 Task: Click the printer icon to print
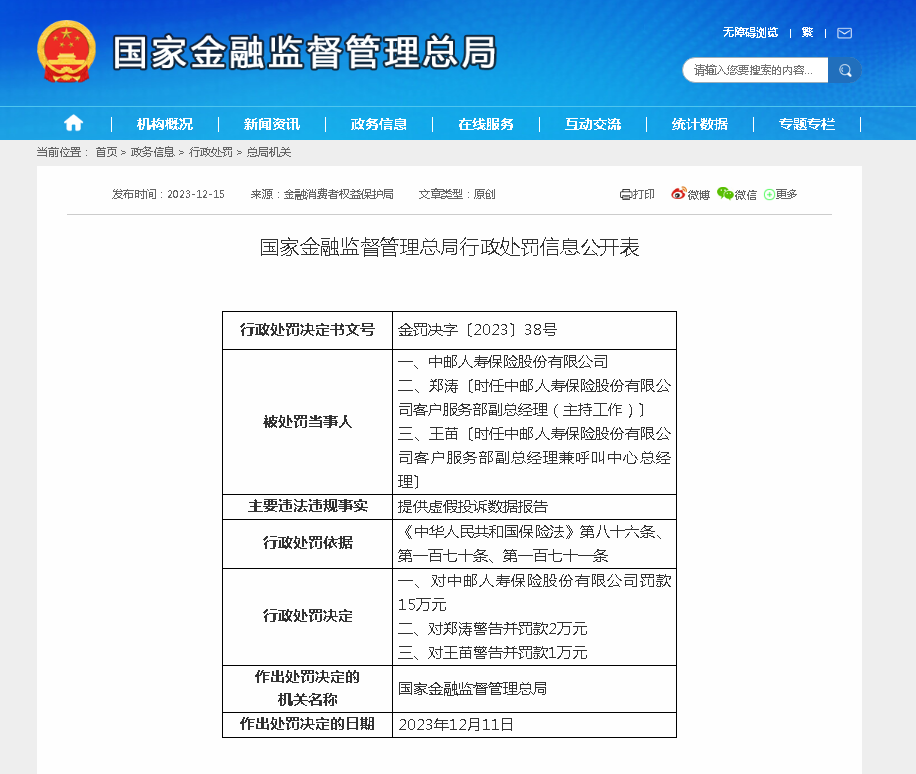[625, 195]
